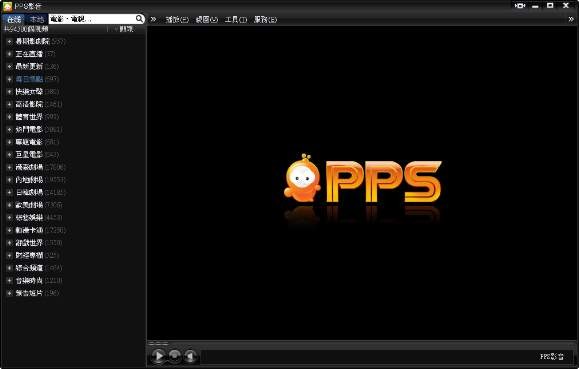This screenshot has height=369, width=579.
Task: Click the PPS logo in the video area
Action: point(363,179)
